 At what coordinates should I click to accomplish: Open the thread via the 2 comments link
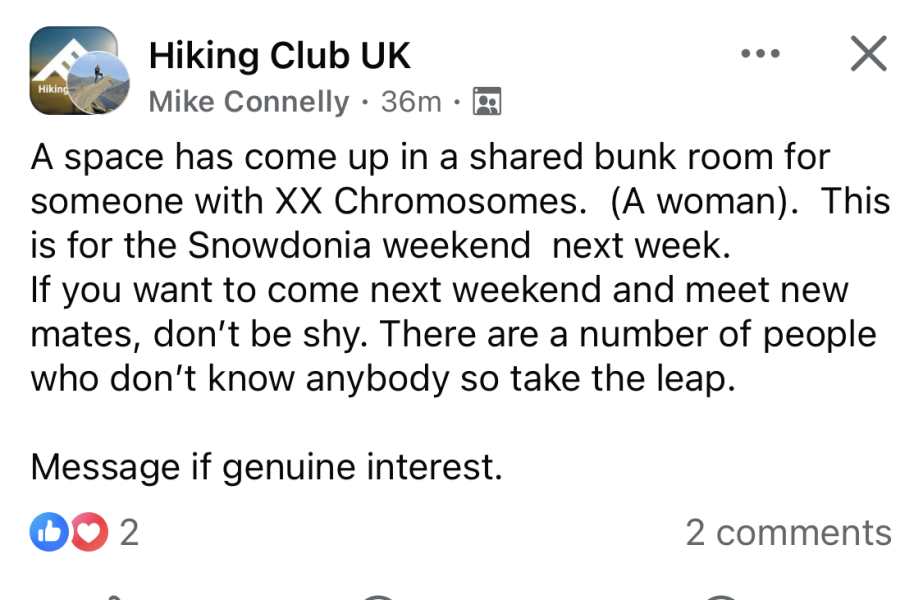789,533
